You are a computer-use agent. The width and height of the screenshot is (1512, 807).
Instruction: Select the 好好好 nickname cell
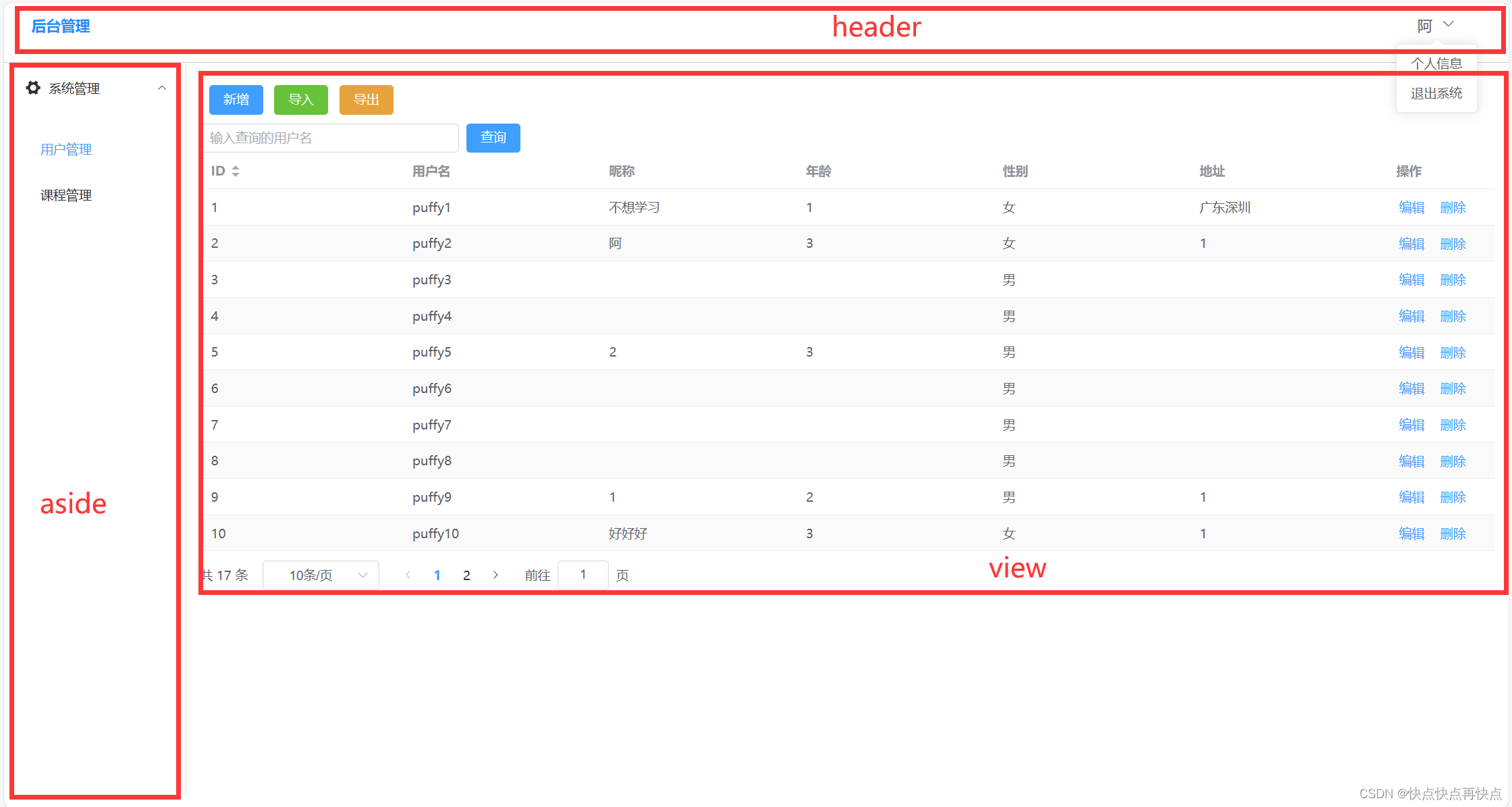(628, 533)
